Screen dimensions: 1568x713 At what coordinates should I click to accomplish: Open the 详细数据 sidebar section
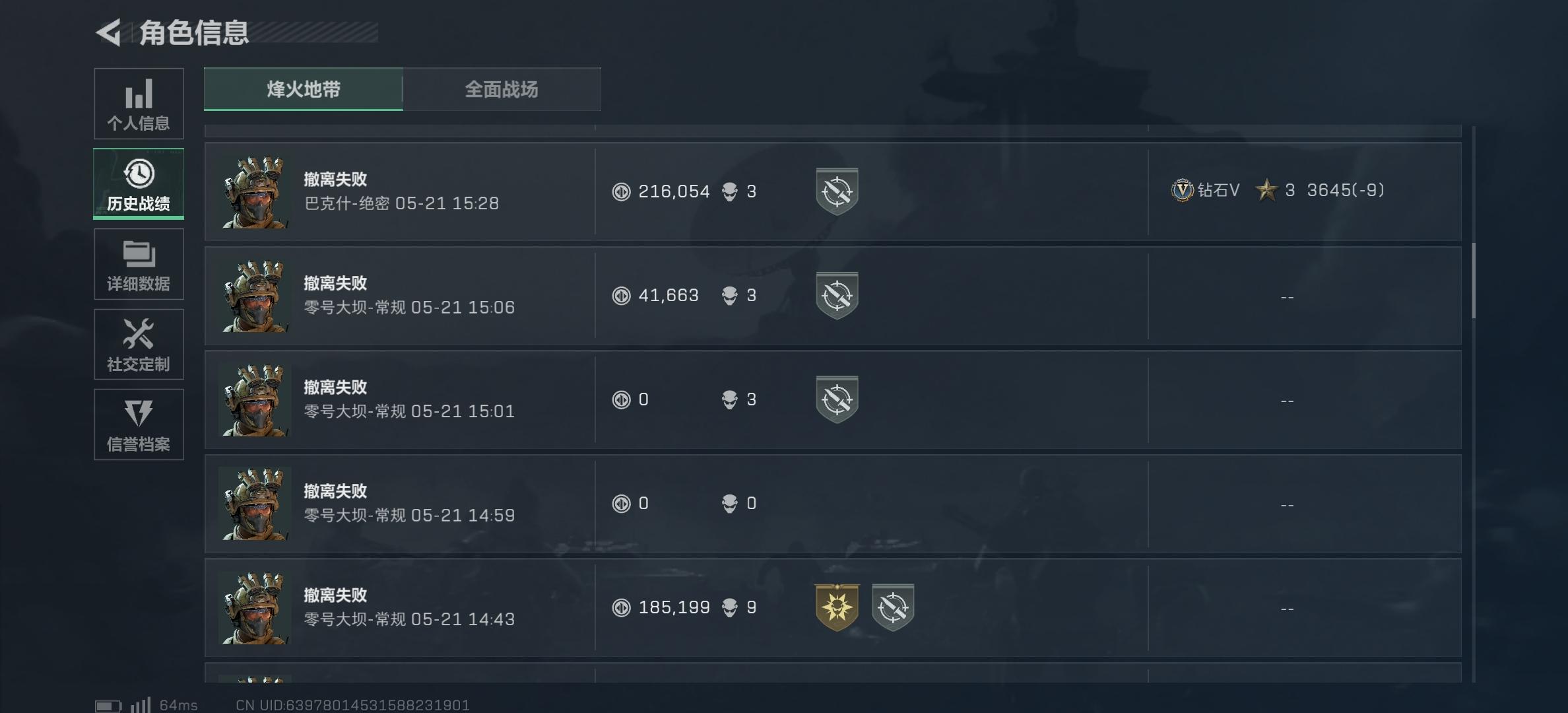pos(139,265)
